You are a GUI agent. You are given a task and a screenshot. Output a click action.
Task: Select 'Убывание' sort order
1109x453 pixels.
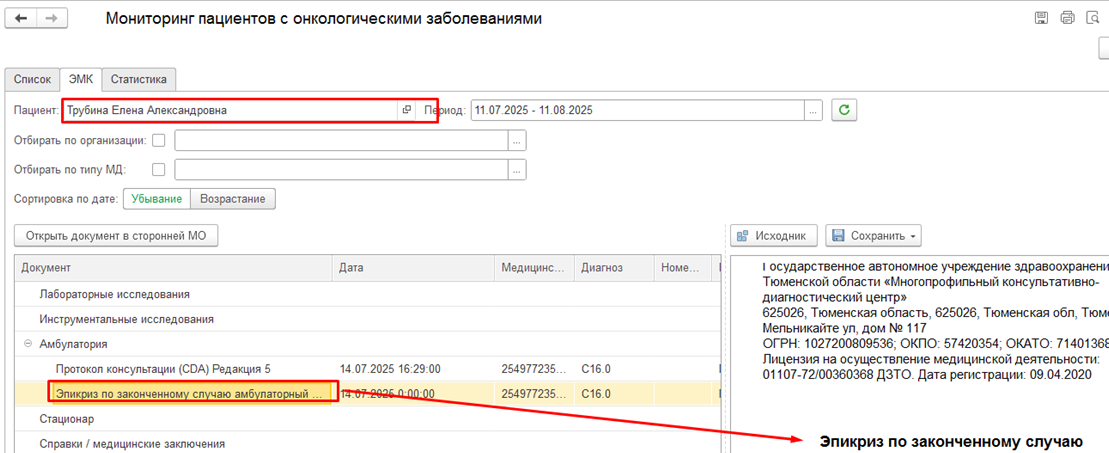coord(157,199)
